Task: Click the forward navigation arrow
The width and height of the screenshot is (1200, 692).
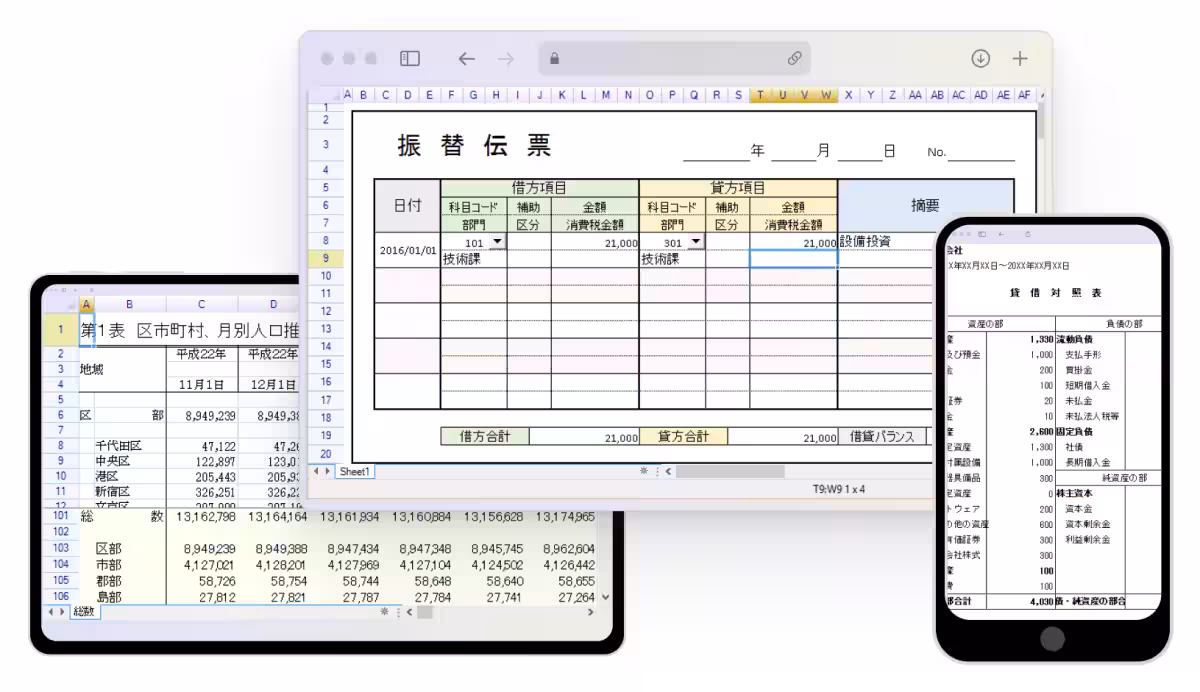Action: click(505, 59)
